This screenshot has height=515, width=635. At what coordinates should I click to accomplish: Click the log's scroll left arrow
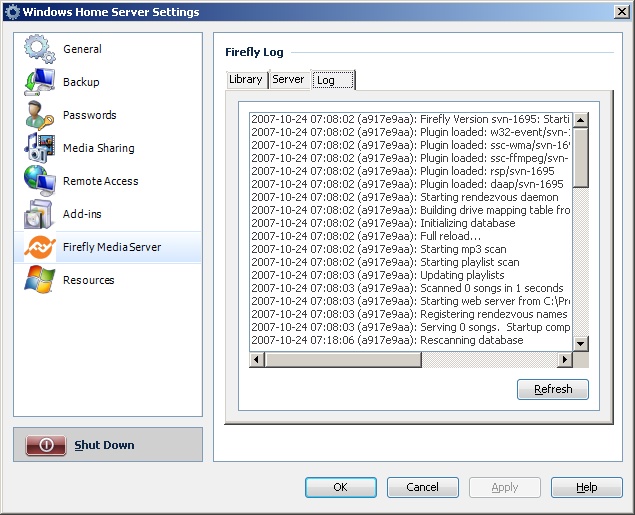tap(256, 359)
